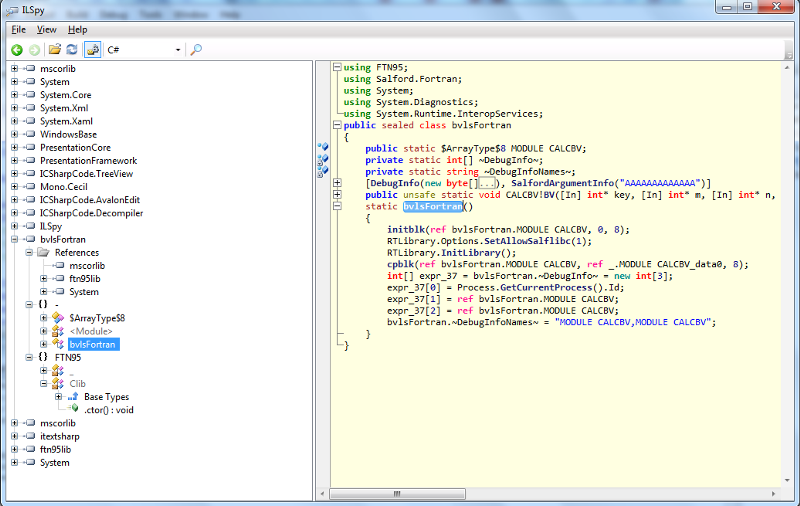Select the itextsharp assembly in tree
Image resolution: width=800 pixels, height=506 pixels.
(x=62, y=436)
